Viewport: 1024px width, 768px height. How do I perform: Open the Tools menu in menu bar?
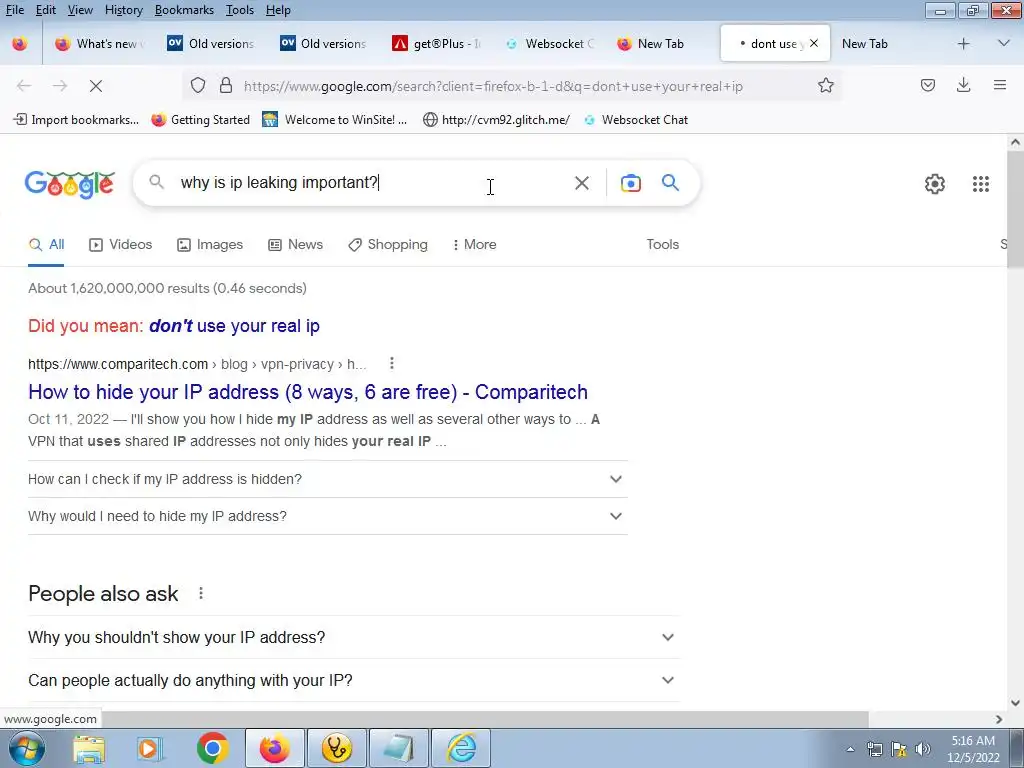(240, 10)
